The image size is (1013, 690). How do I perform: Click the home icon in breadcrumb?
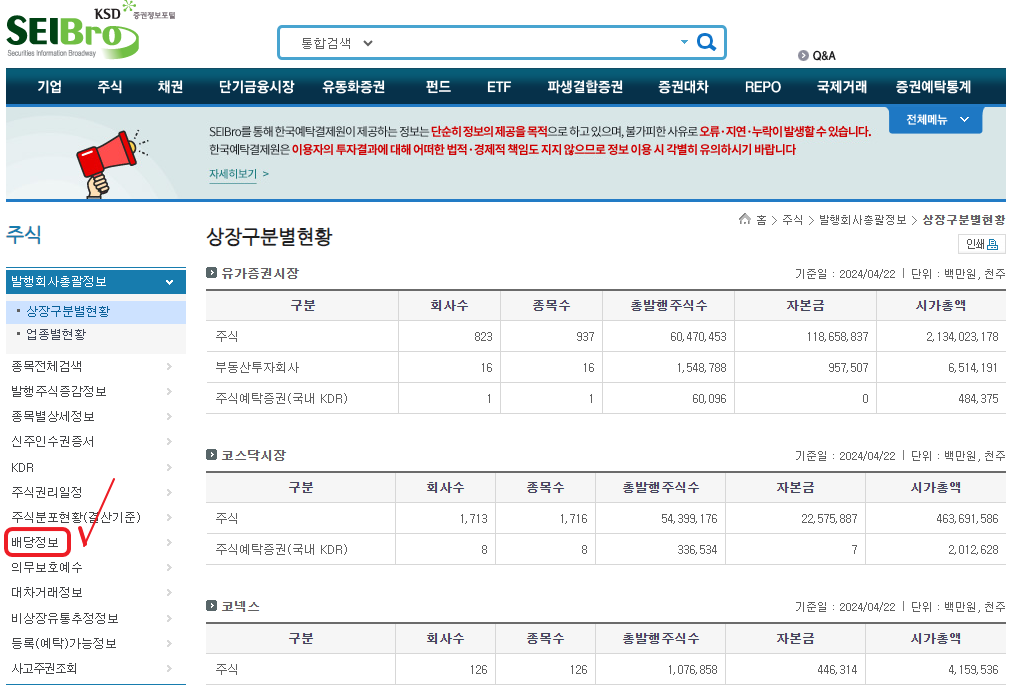(744, 220)
